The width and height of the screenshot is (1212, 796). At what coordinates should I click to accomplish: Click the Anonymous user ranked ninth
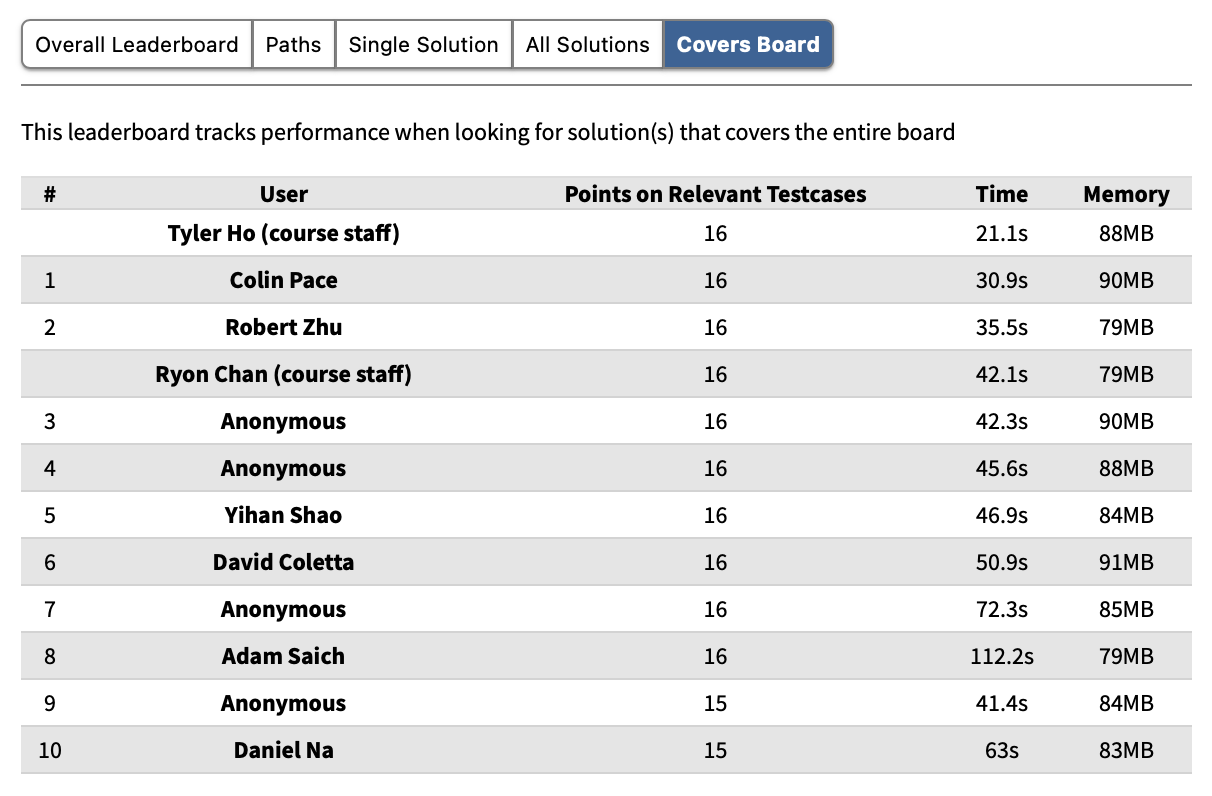point(284,703)
